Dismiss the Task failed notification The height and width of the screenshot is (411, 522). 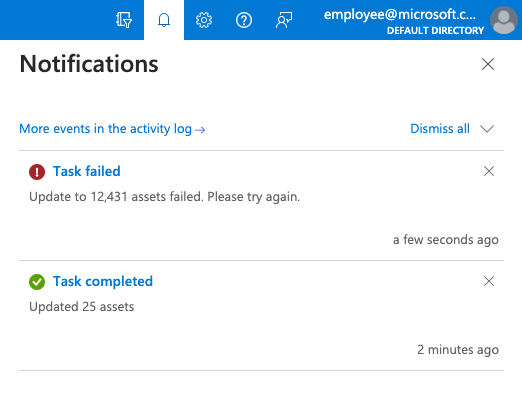[x=489, y=171]
